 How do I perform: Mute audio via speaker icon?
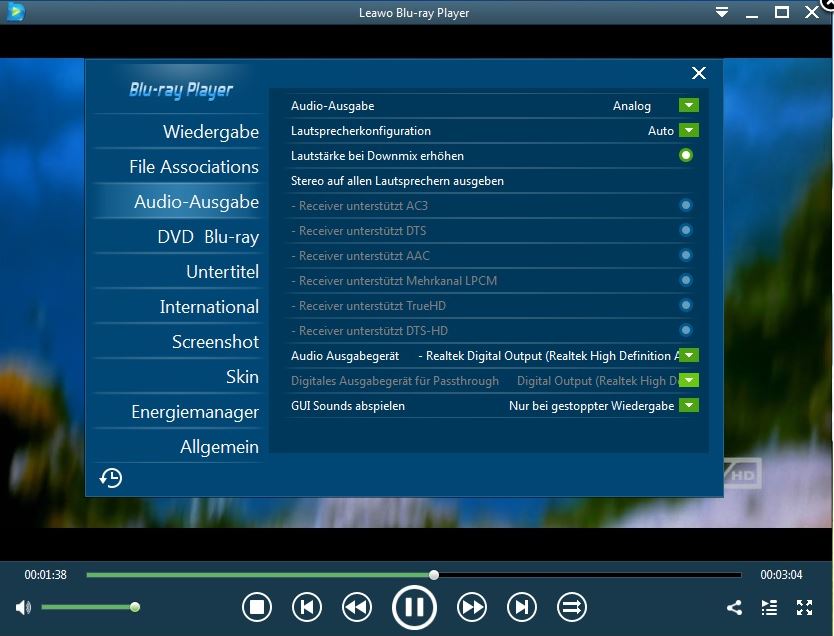pos(23,607)
